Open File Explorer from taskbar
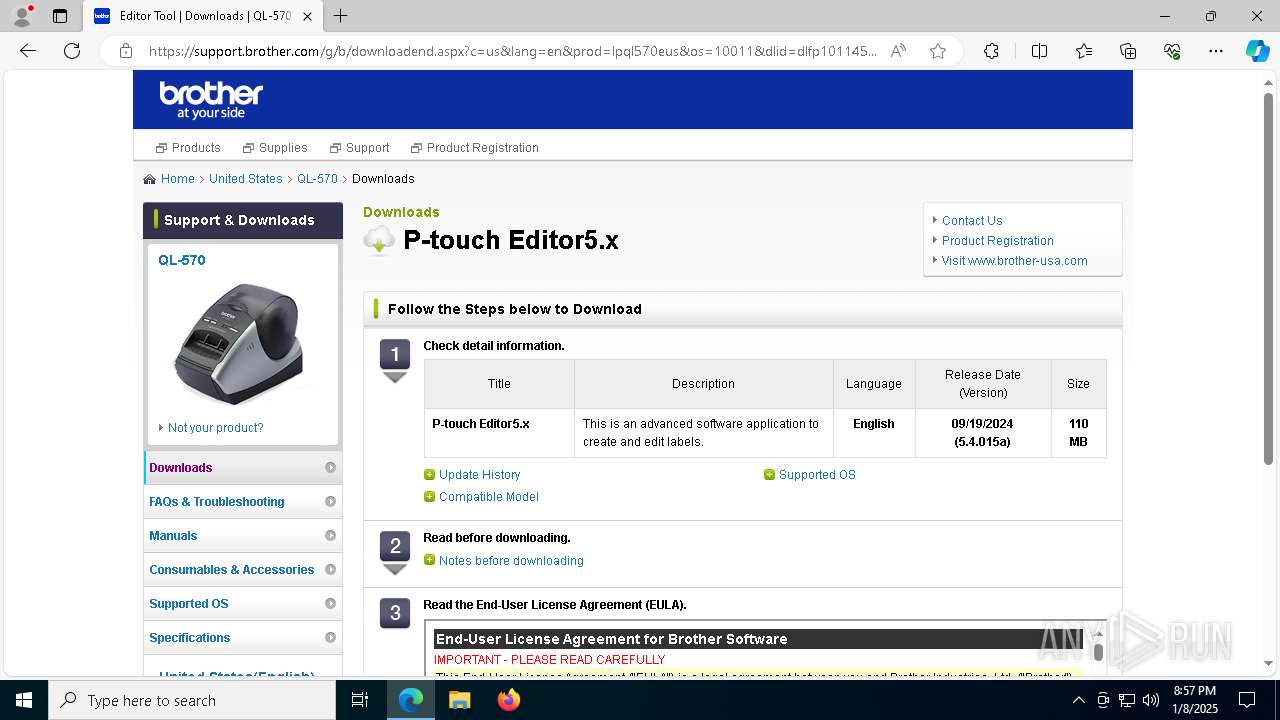The image size is (1280, 720). [459, 700]
